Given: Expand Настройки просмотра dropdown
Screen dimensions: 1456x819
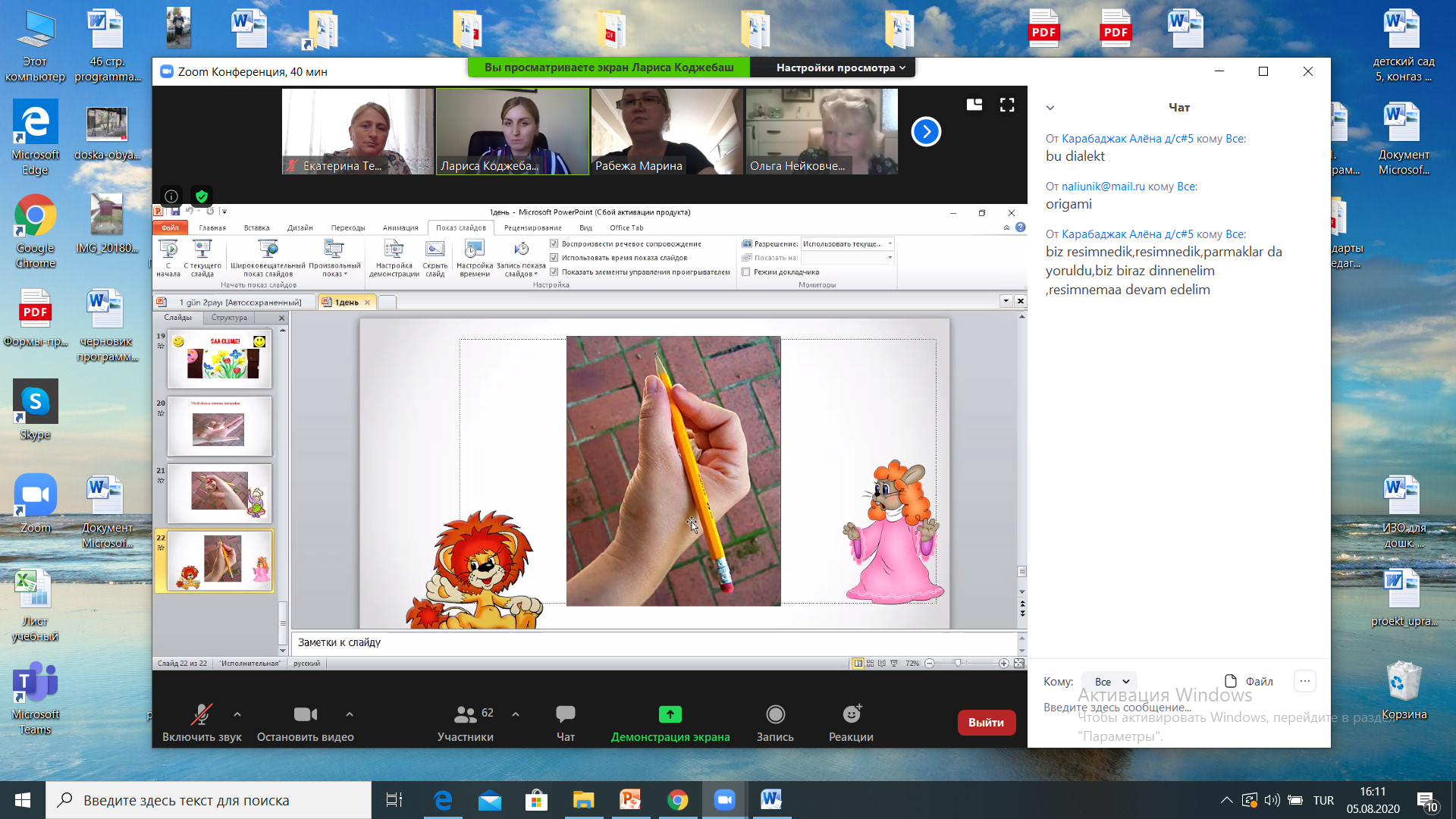Looking at the screenshot, I should point(840,67).
